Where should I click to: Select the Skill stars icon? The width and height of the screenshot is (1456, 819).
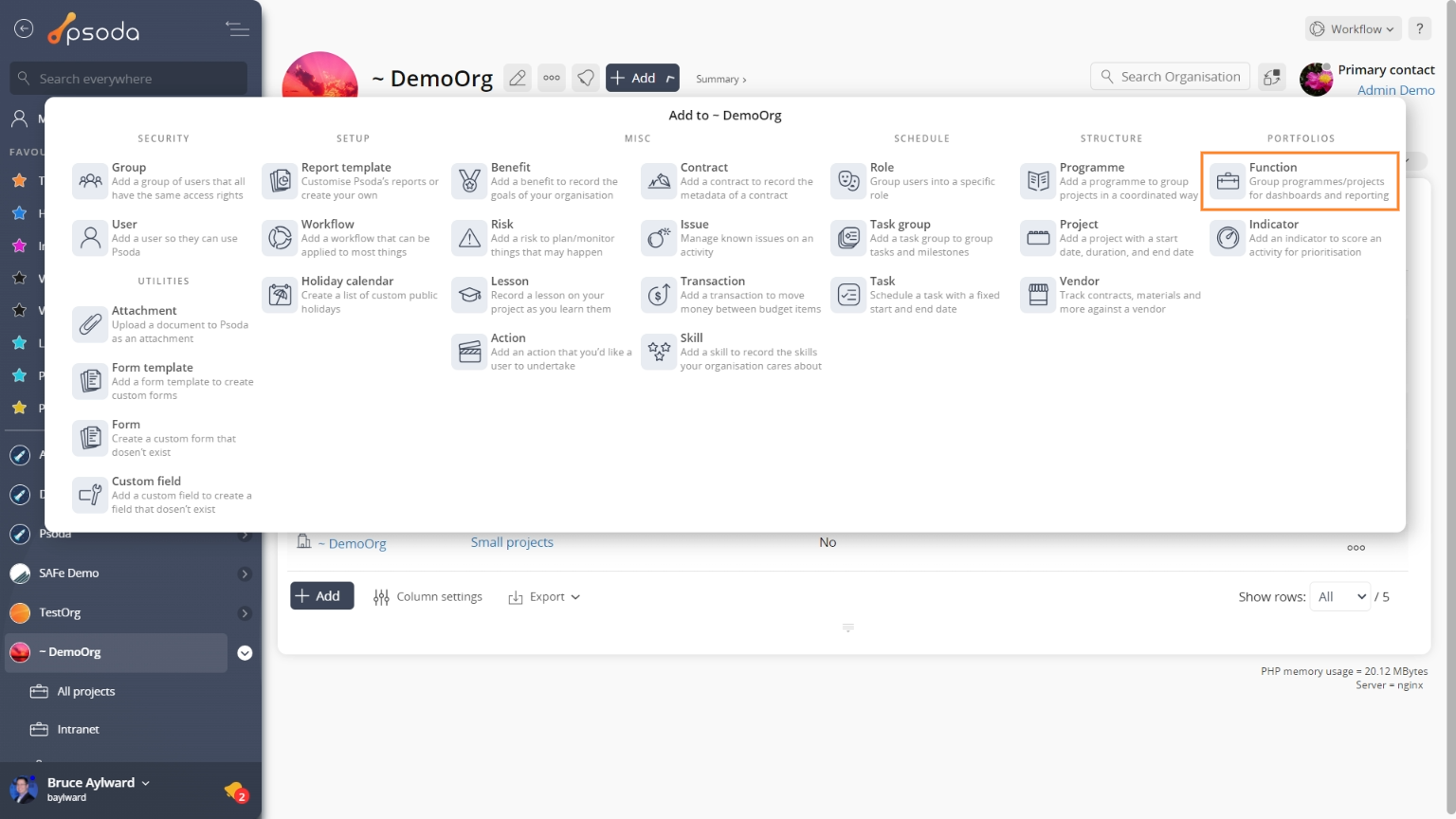point(660,352)
